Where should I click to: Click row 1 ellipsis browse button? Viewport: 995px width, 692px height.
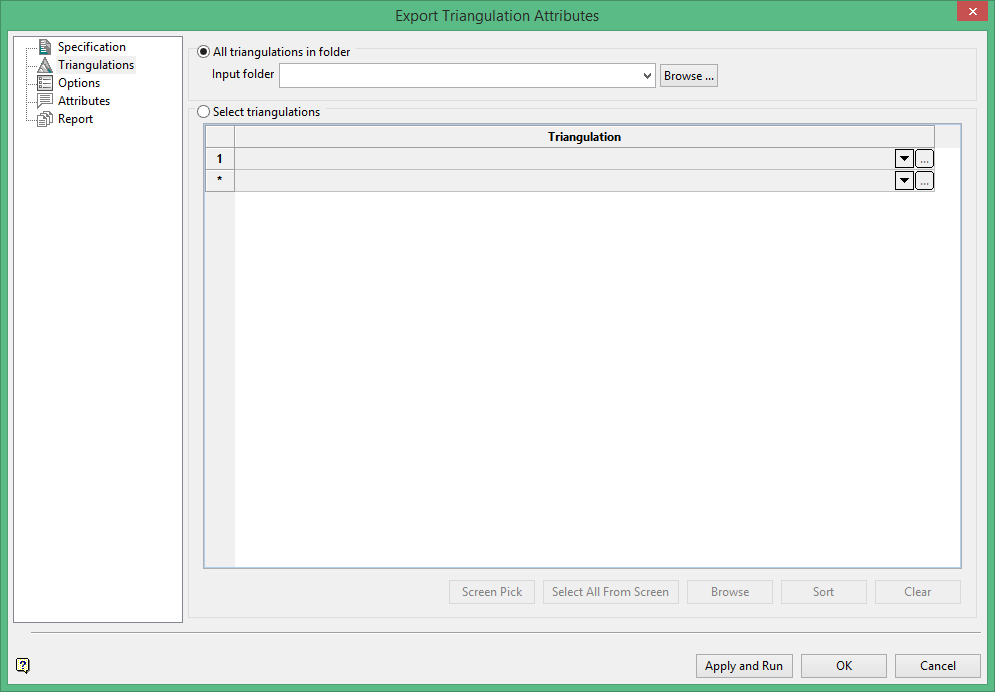(924, 159)
